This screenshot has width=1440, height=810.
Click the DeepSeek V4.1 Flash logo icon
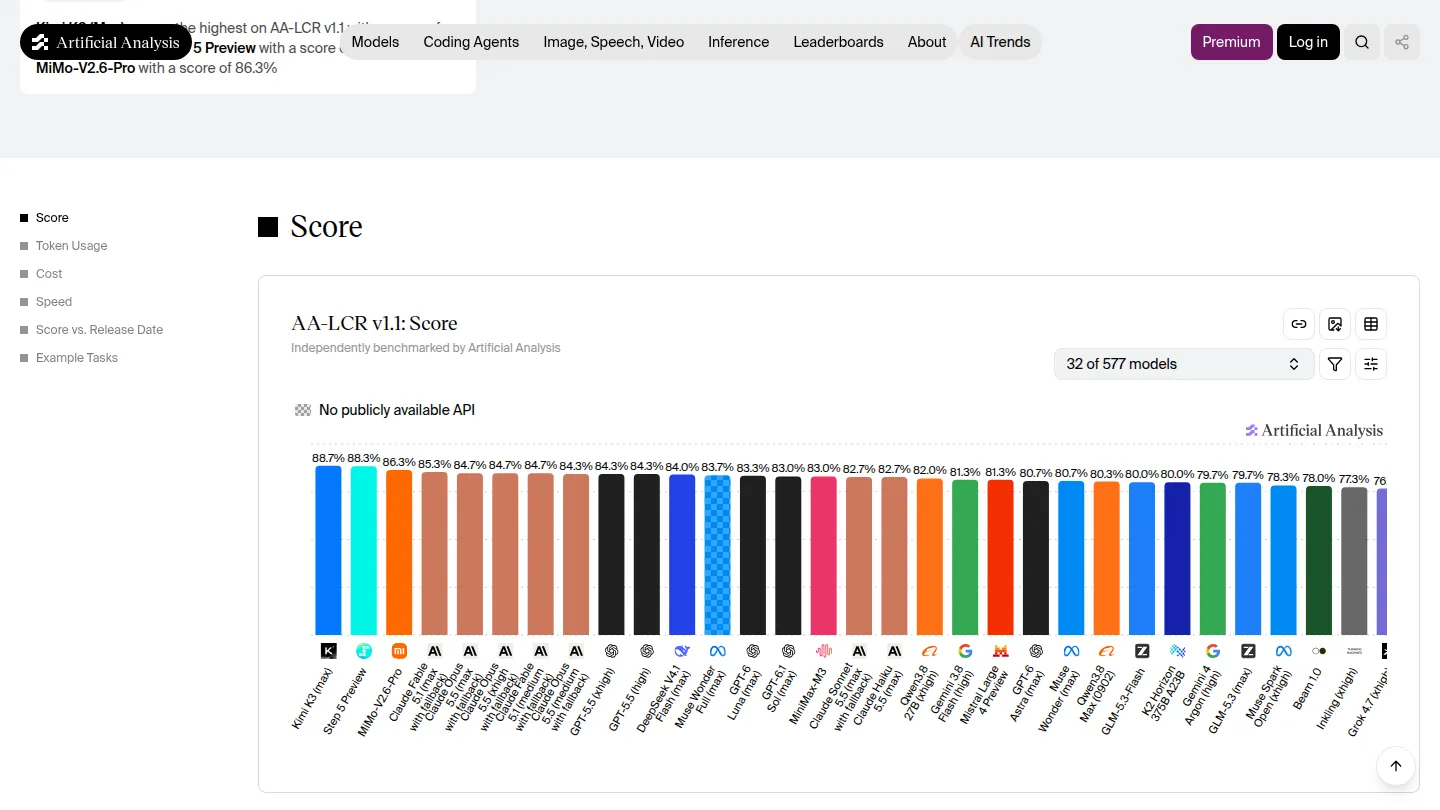(682, 651)
